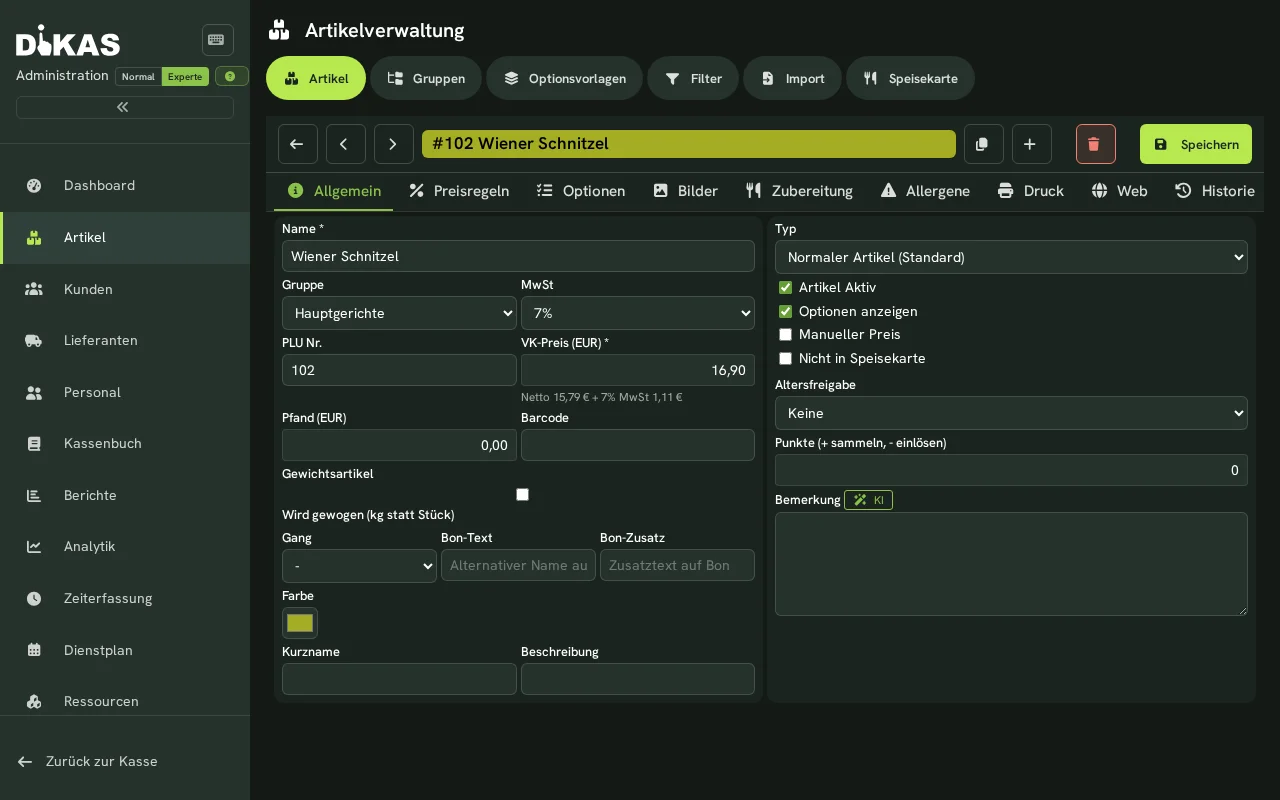Click the VK-Preis field showing 16,90
The width and height of the screenshot is (1280, 800).
[638, 370]
